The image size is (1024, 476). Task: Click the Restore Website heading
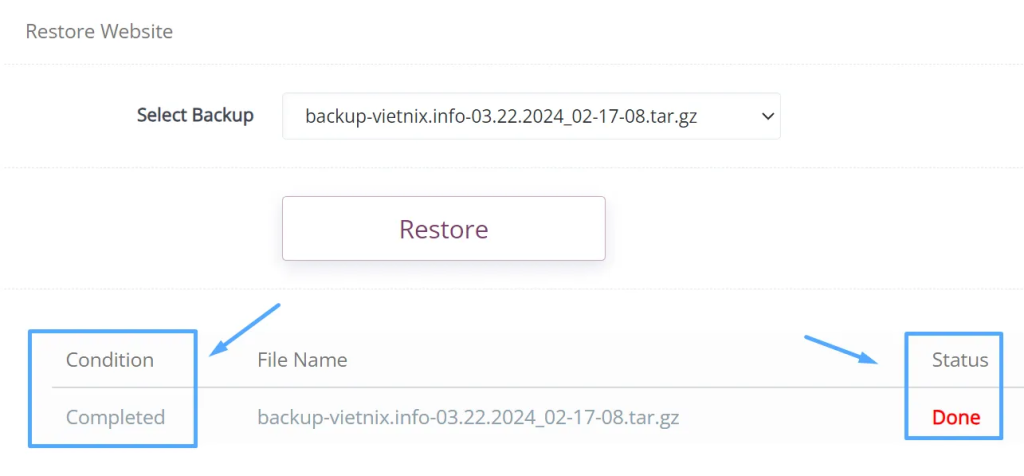coord(99,32)
